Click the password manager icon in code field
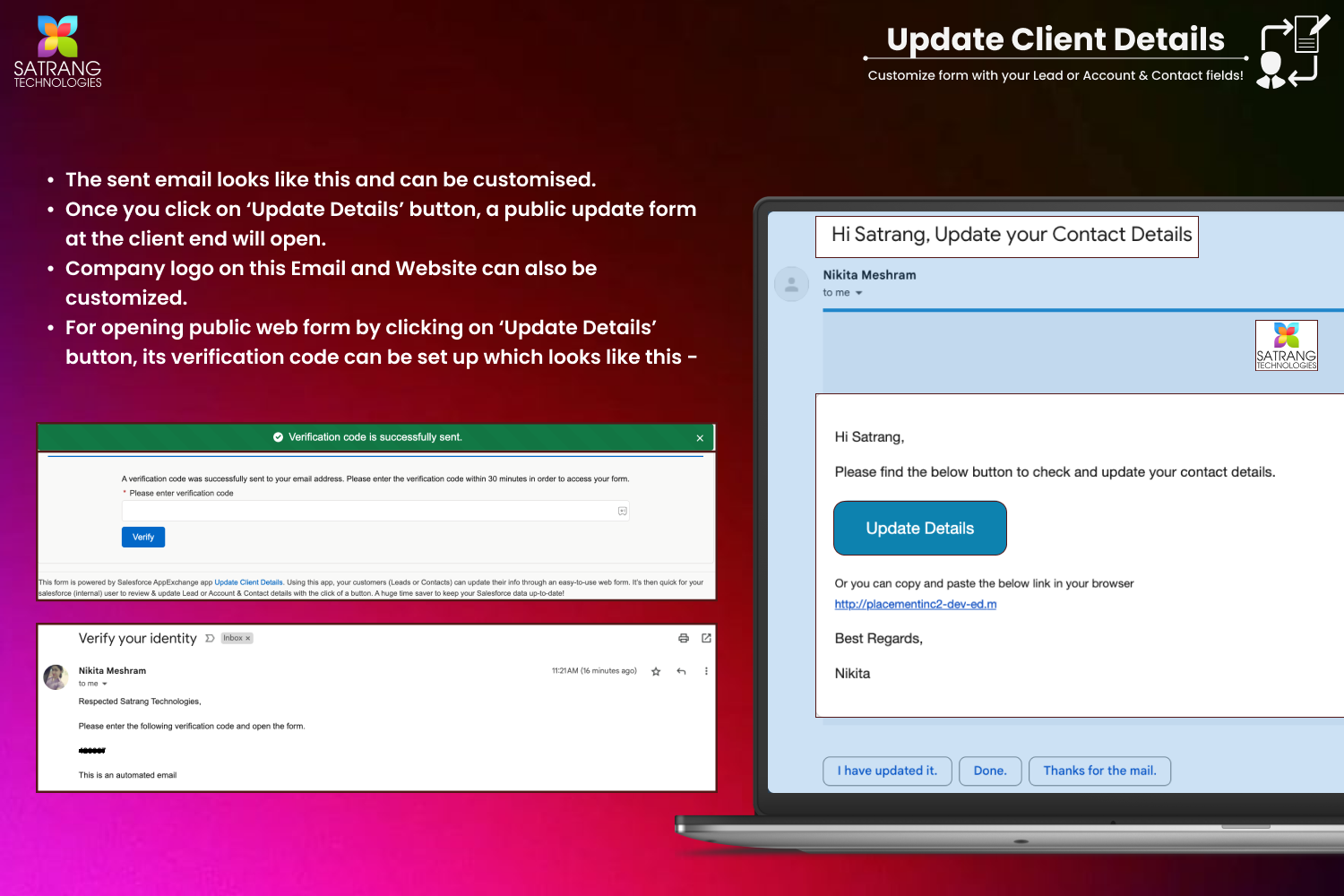Screen dimensions: 1344x896 coord(622,511)
